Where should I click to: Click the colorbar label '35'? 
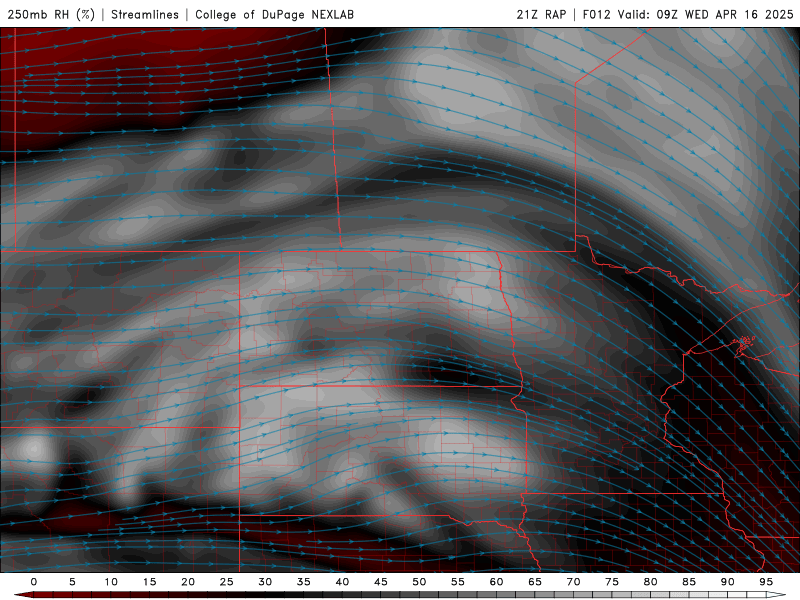304,582
